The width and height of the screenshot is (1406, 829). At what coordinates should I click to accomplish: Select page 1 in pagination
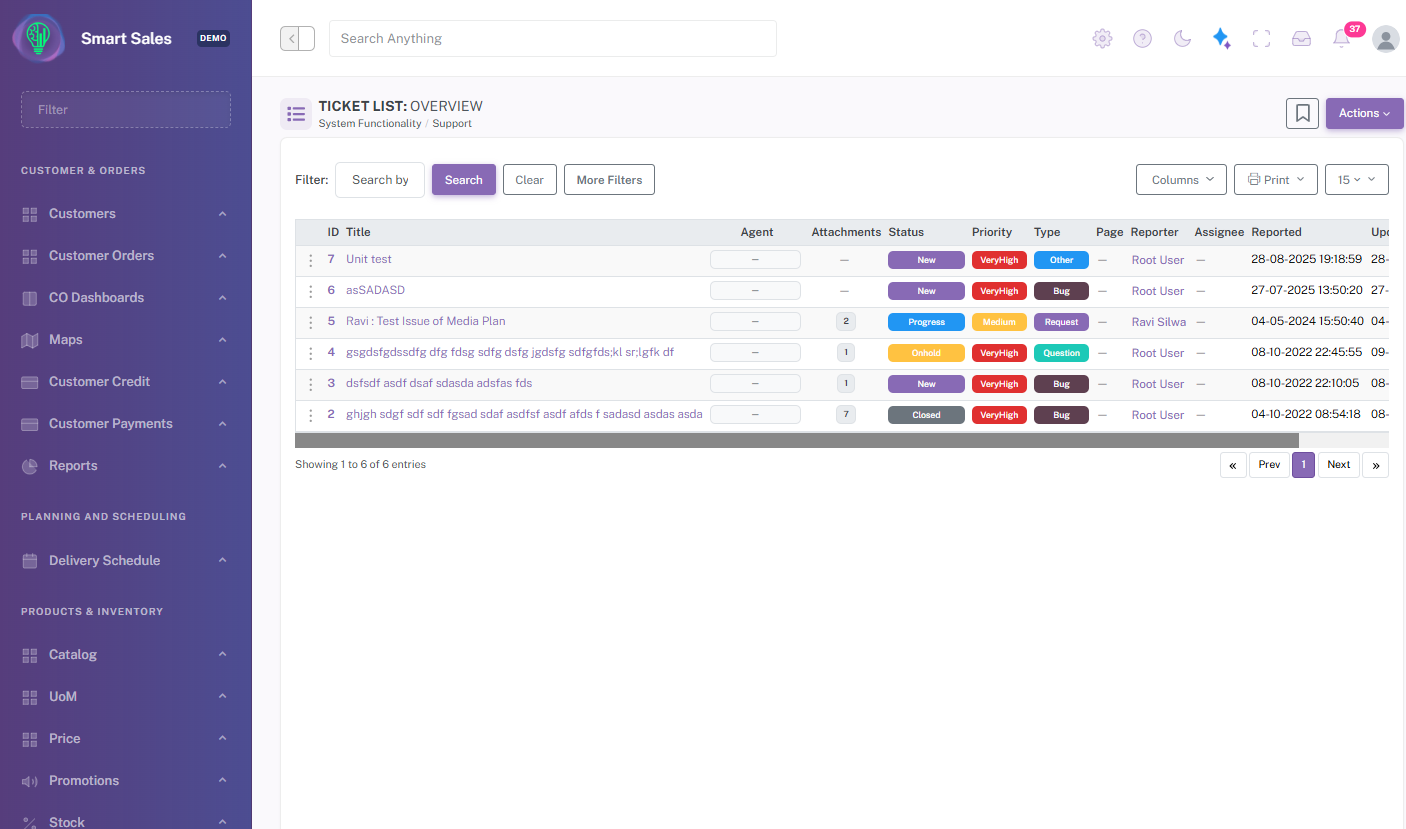(1303, 465)
